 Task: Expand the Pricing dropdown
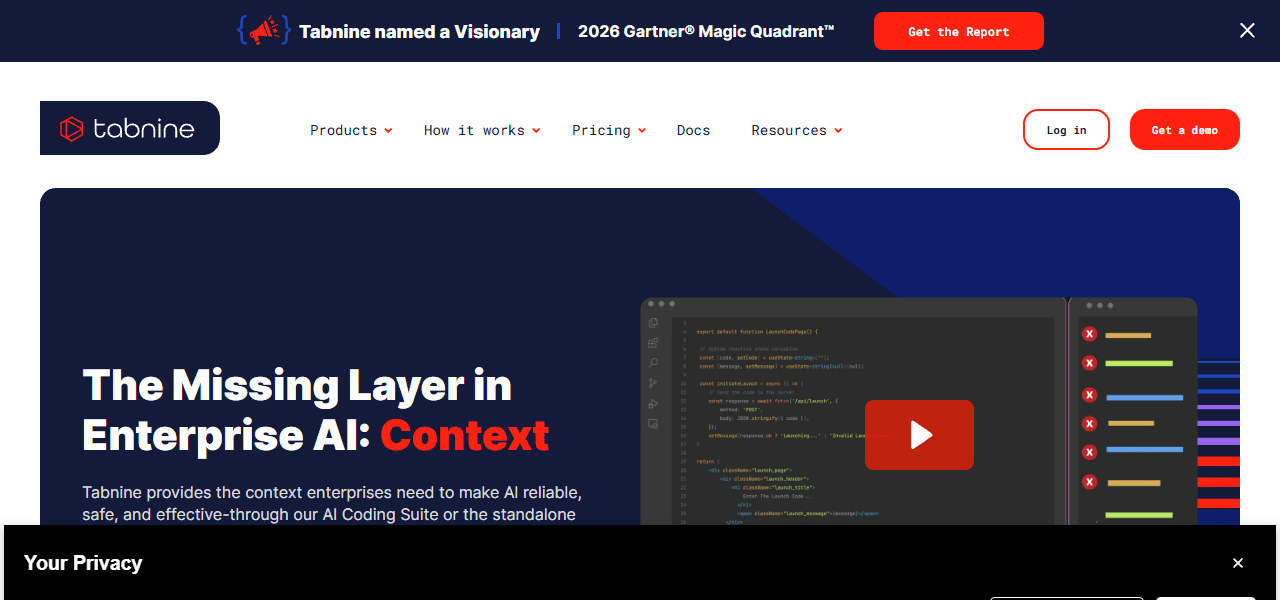[609, 130]
